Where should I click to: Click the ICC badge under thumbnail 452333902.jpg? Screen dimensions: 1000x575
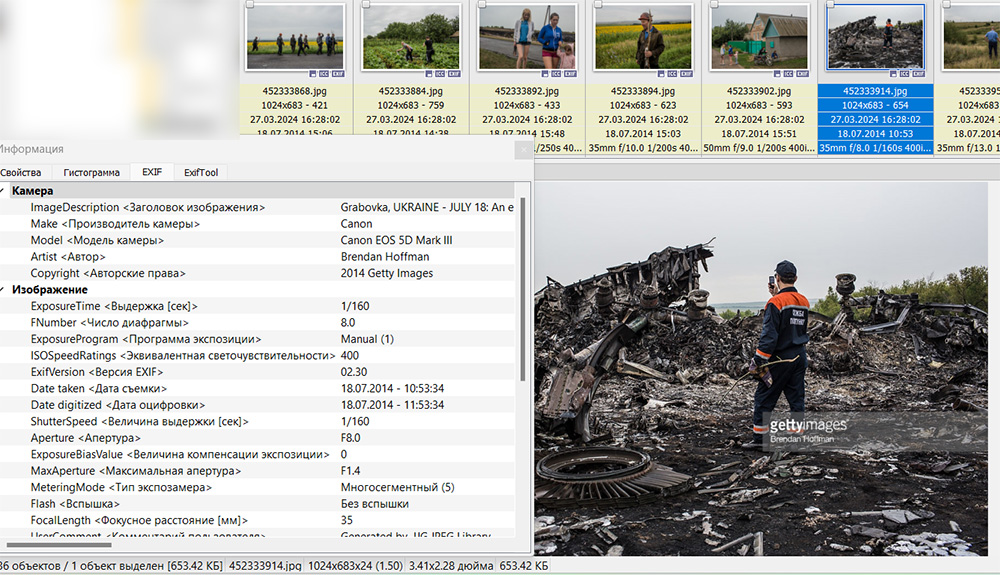(788, 74)
